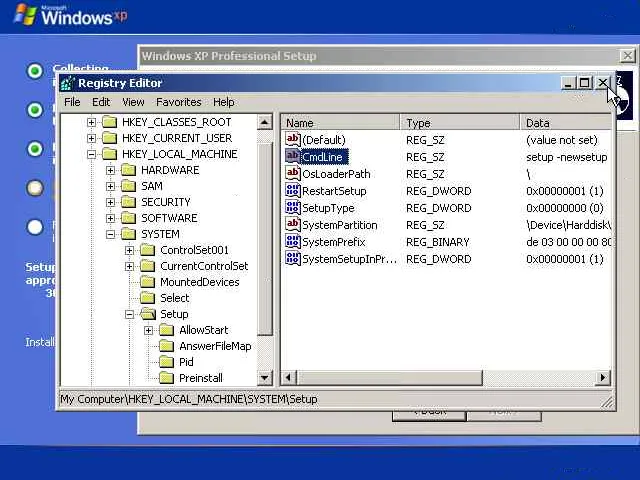Sort values by the Type column header
The height and width of the screenshot is (480, 640).
coord(460,122)
